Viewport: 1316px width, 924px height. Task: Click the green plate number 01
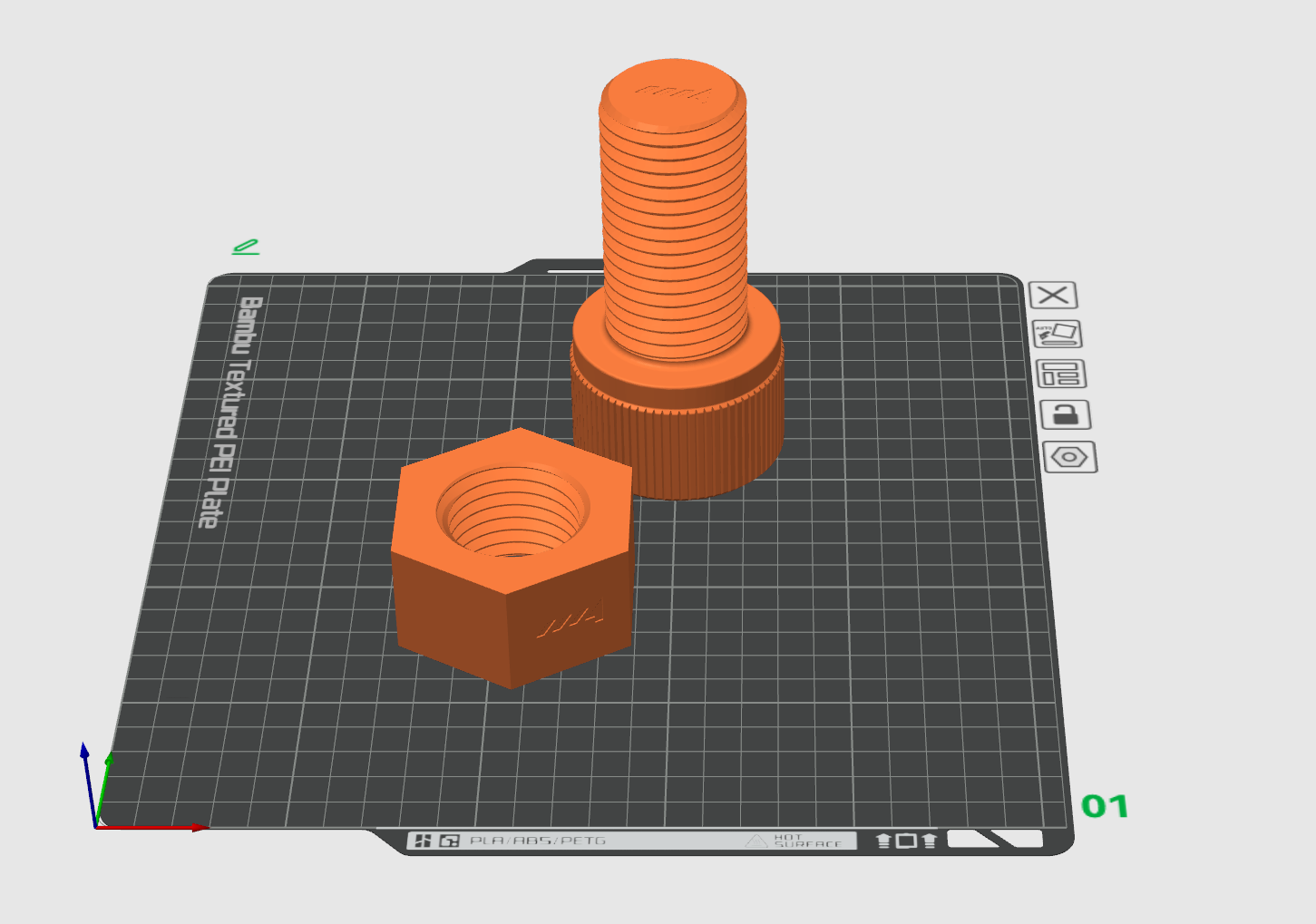tap(1105, 806)
